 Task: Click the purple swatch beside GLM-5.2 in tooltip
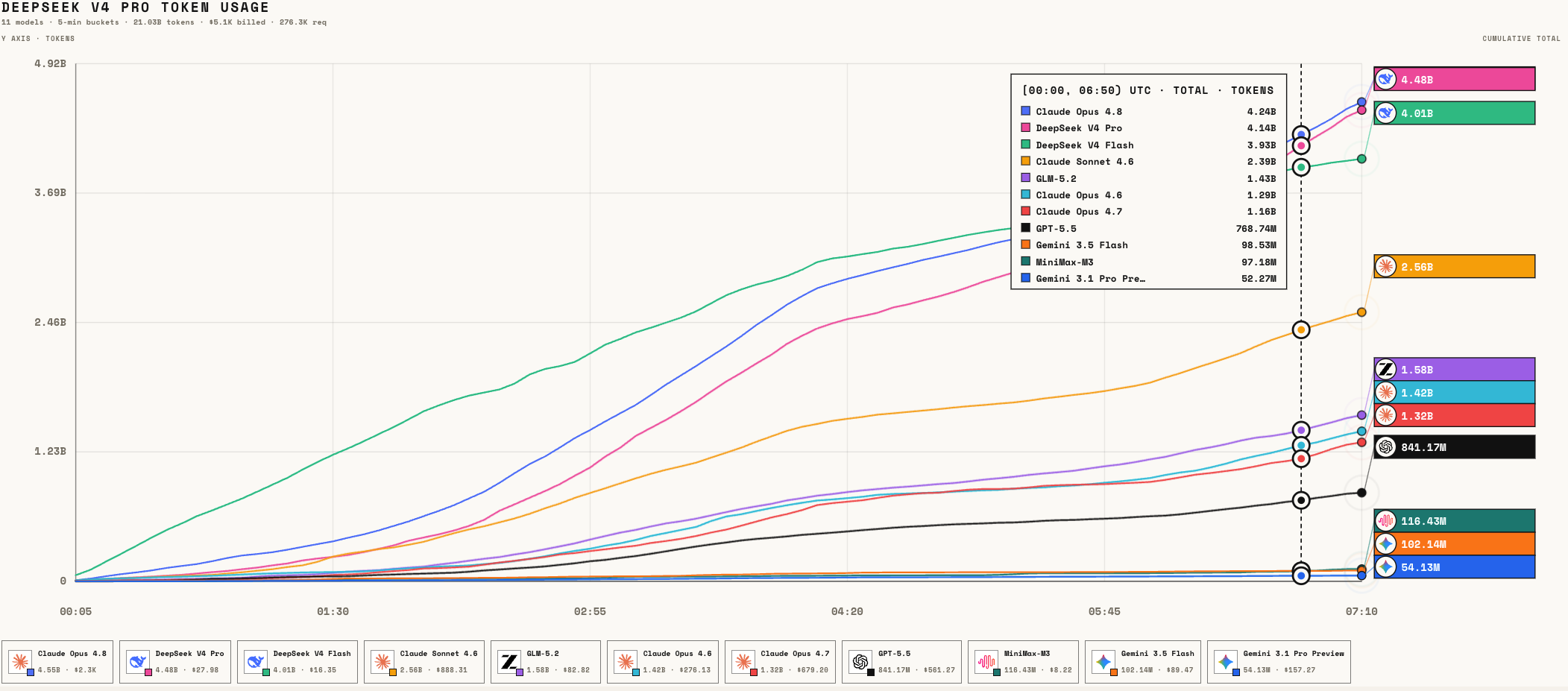pyautogui.click(x=1026, y=178)
